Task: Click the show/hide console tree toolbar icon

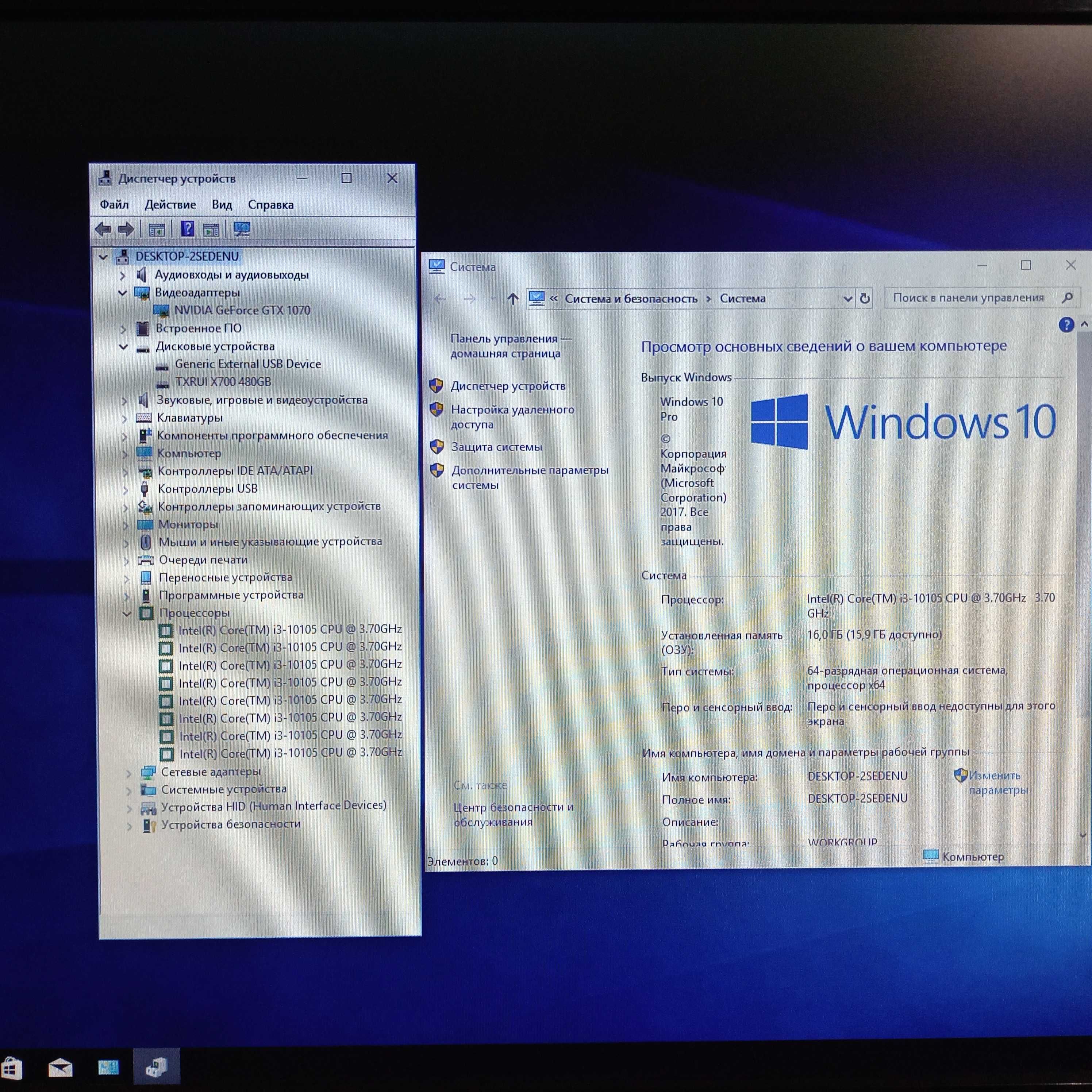Action: pos(157,230)
